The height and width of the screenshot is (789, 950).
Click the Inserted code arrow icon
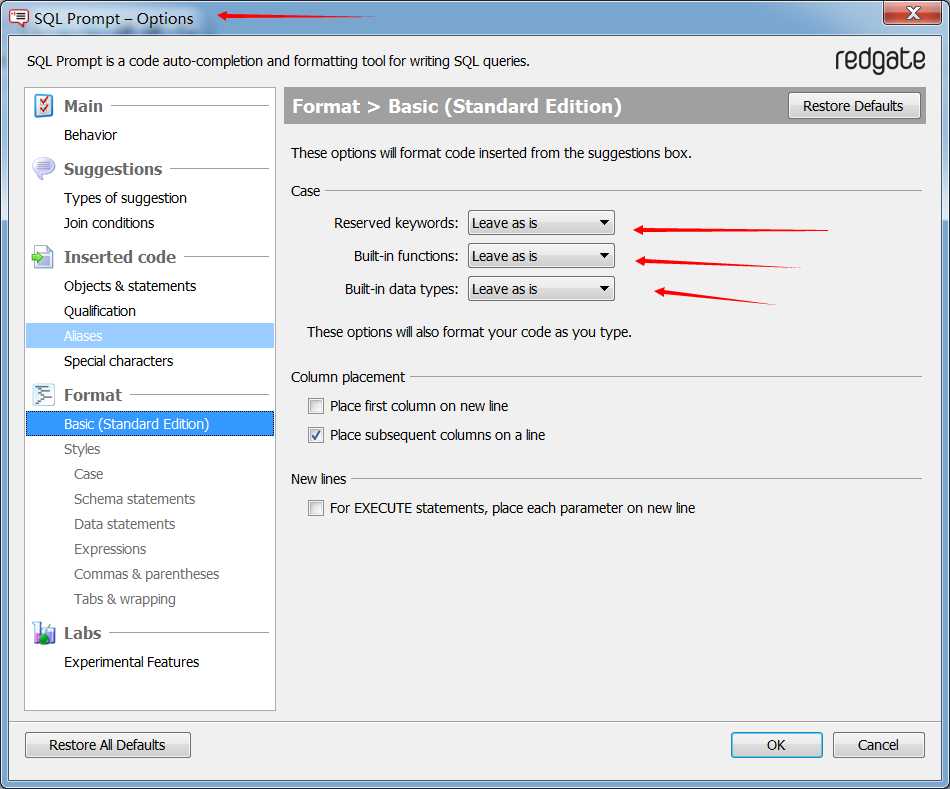click(43, 257)
